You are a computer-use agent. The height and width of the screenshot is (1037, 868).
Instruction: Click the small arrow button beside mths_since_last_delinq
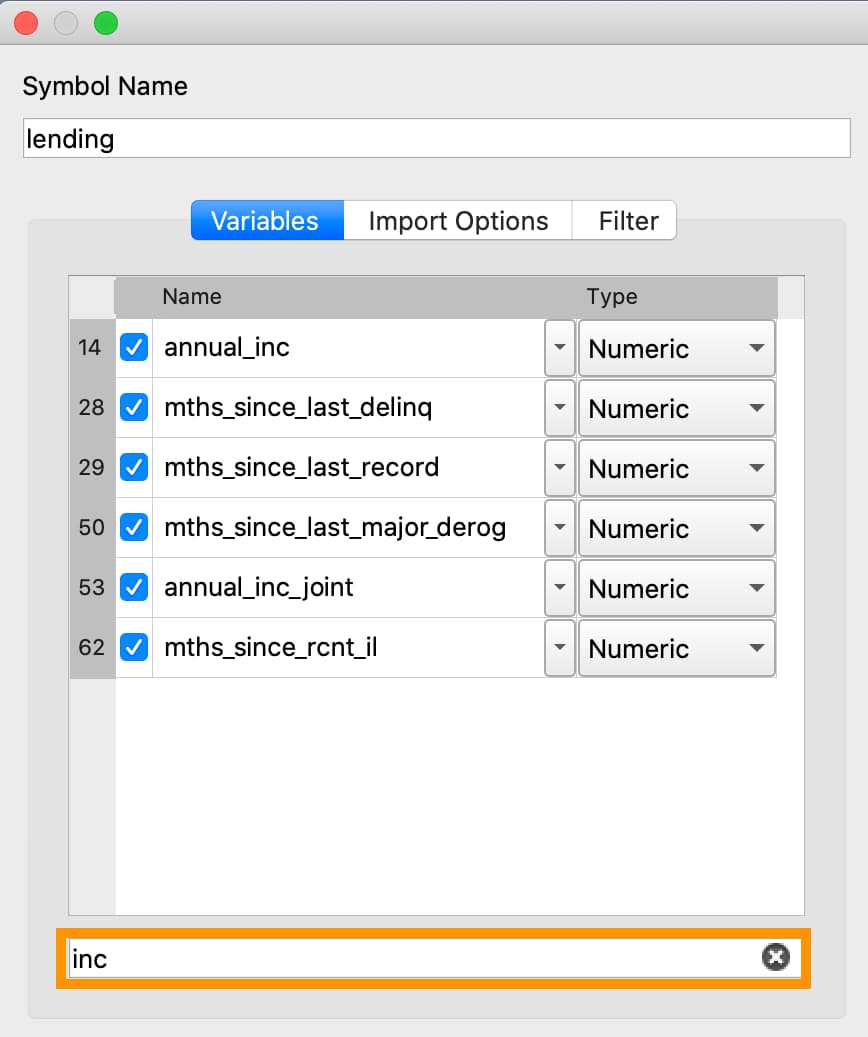pyautogui.click(x=560, y=408)
